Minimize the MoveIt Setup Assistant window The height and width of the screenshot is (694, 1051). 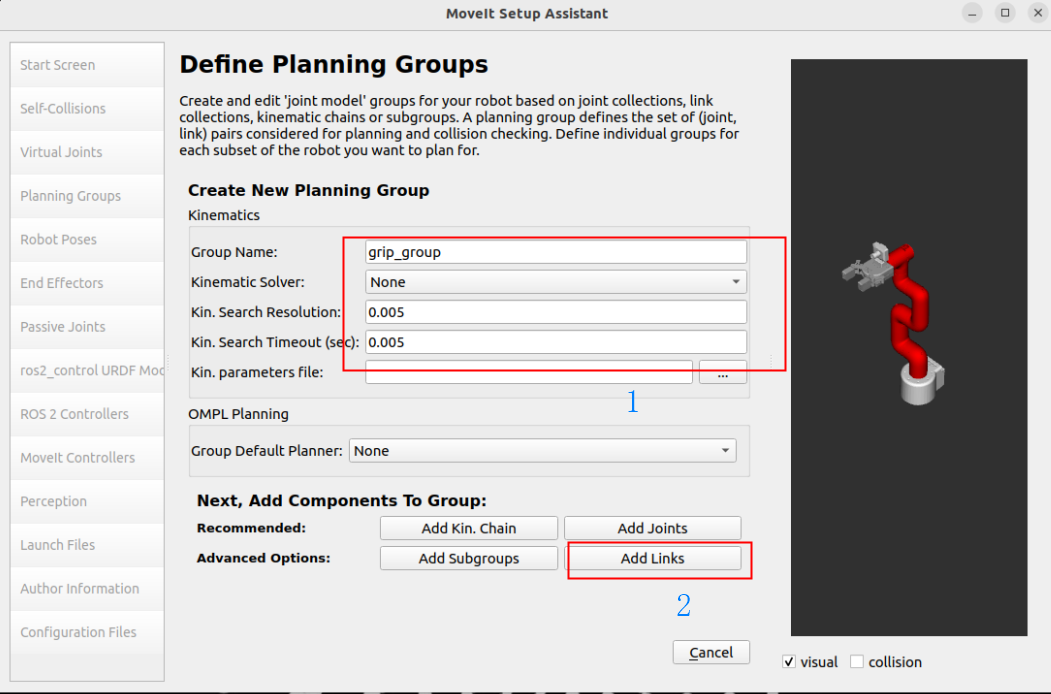972,13
